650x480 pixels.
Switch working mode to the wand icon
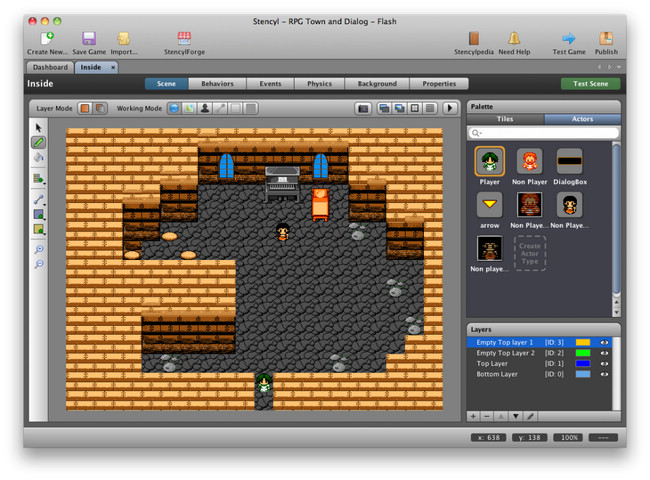tap(220, 108)
